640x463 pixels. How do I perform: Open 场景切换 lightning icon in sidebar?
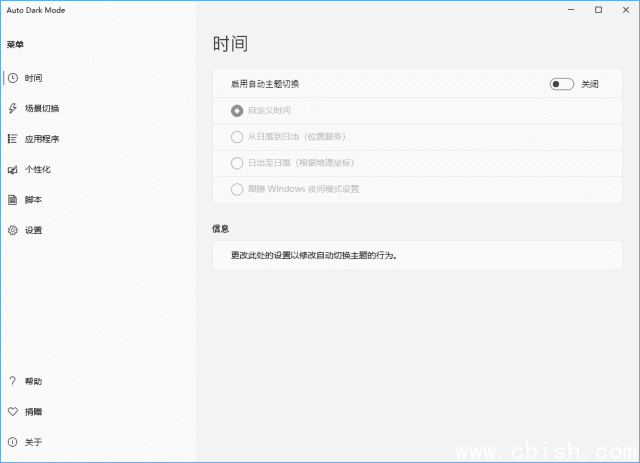12,108
